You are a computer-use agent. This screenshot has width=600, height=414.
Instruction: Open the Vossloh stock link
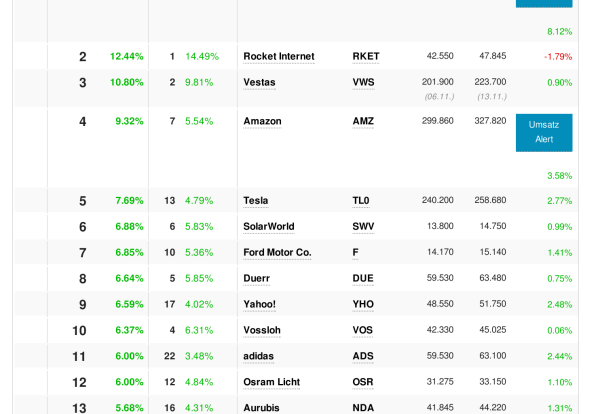pos(262,330)
